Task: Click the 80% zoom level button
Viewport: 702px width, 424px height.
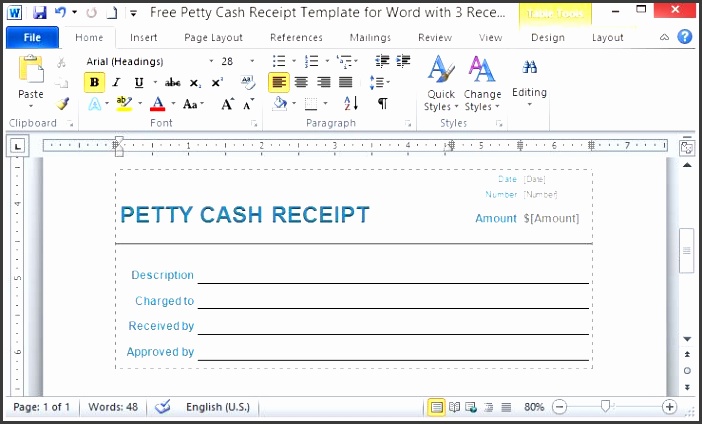Action: tap(534, 407)
